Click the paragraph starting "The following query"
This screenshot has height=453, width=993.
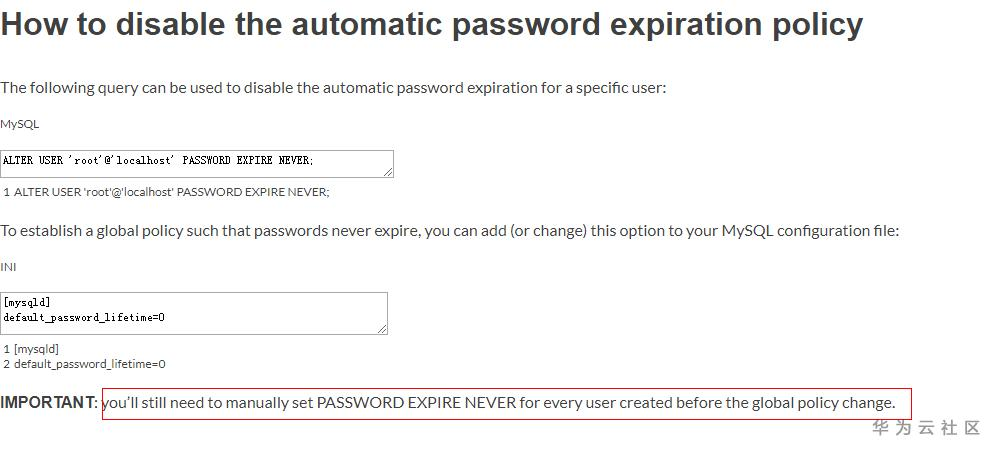[333, 87]
